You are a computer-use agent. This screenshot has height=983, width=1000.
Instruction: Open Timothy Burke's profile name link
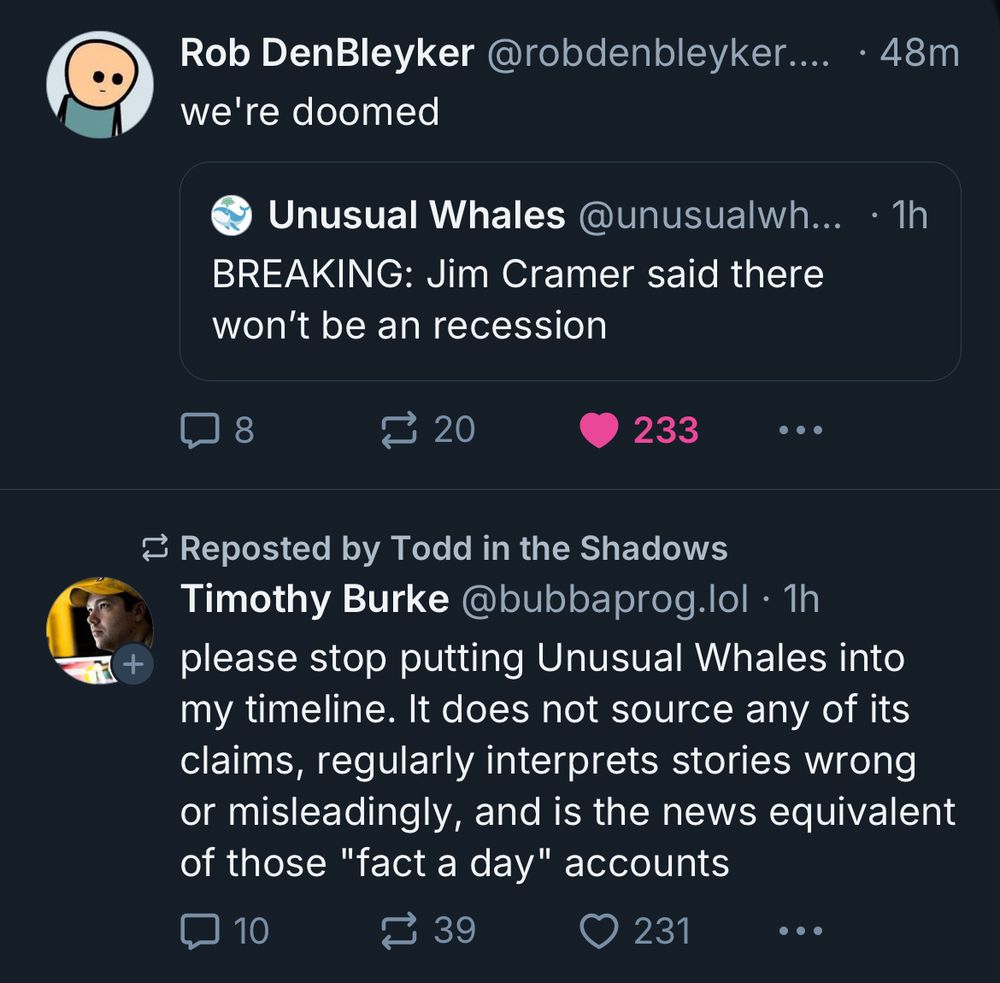(314, 599)
